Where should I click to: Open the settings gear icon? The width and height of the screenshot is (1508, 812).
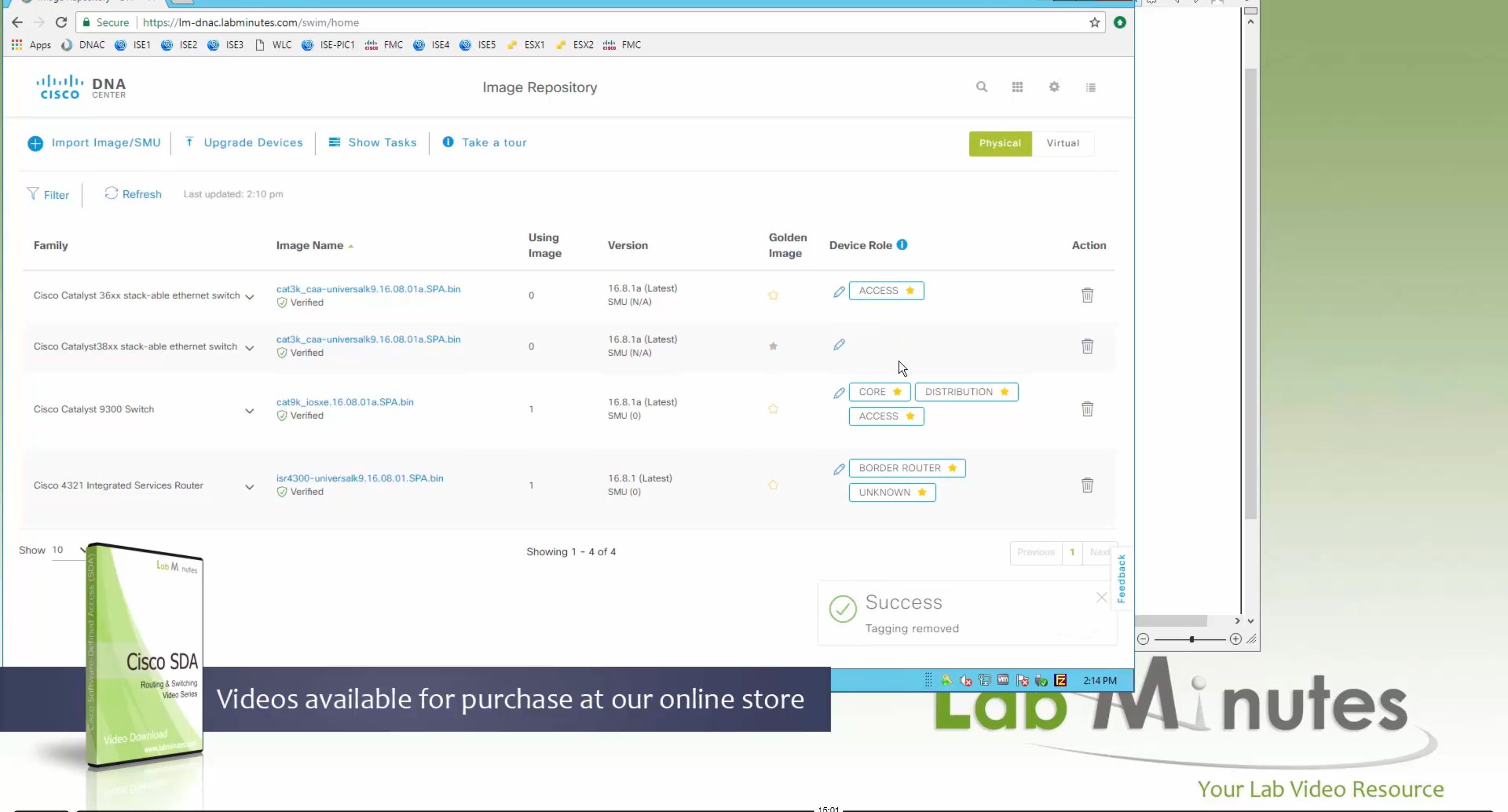pos(1054,87)
